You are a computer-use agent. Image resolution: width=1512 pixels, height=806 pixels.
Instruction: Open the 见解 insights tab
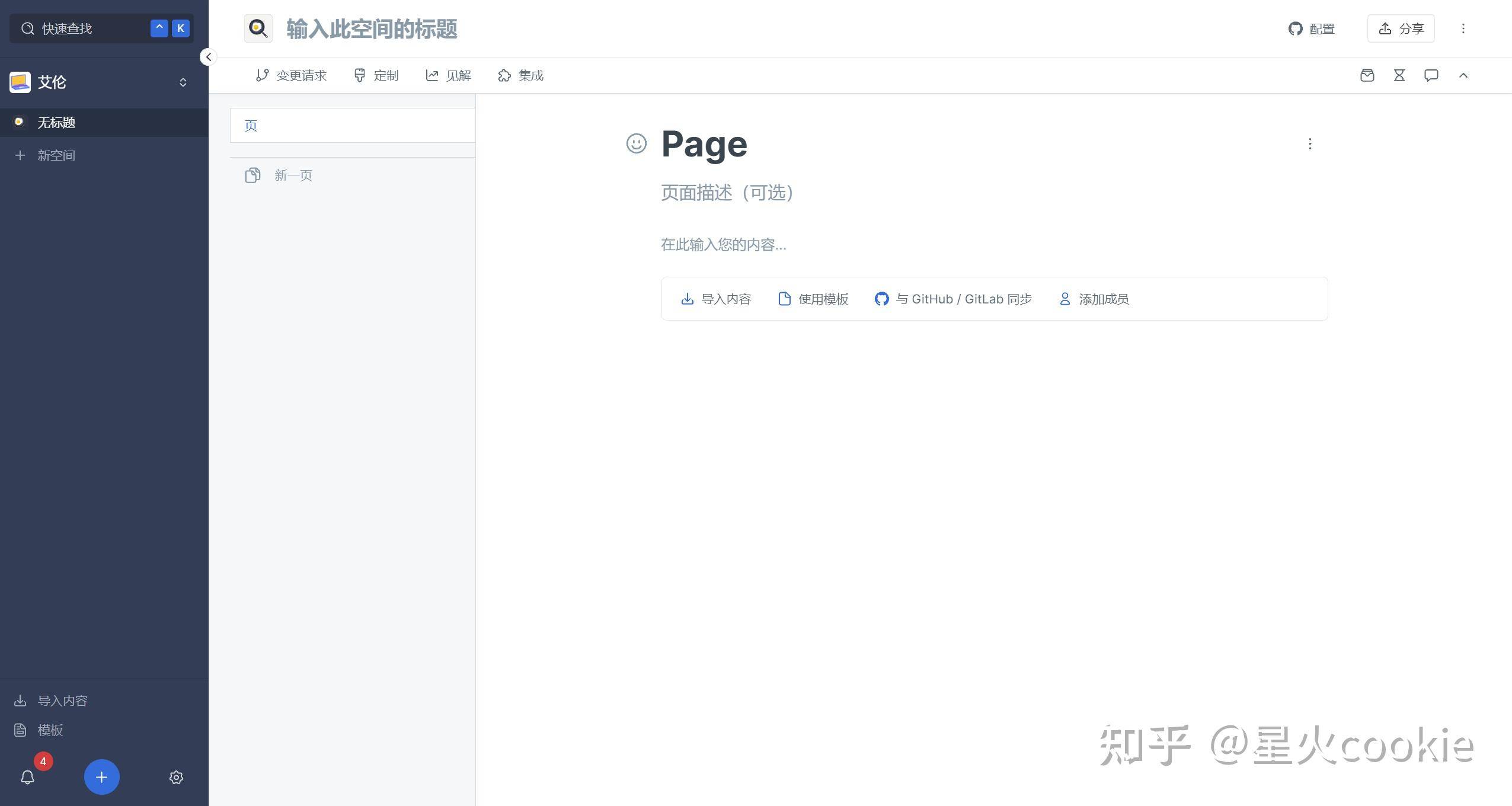(449, 75)
